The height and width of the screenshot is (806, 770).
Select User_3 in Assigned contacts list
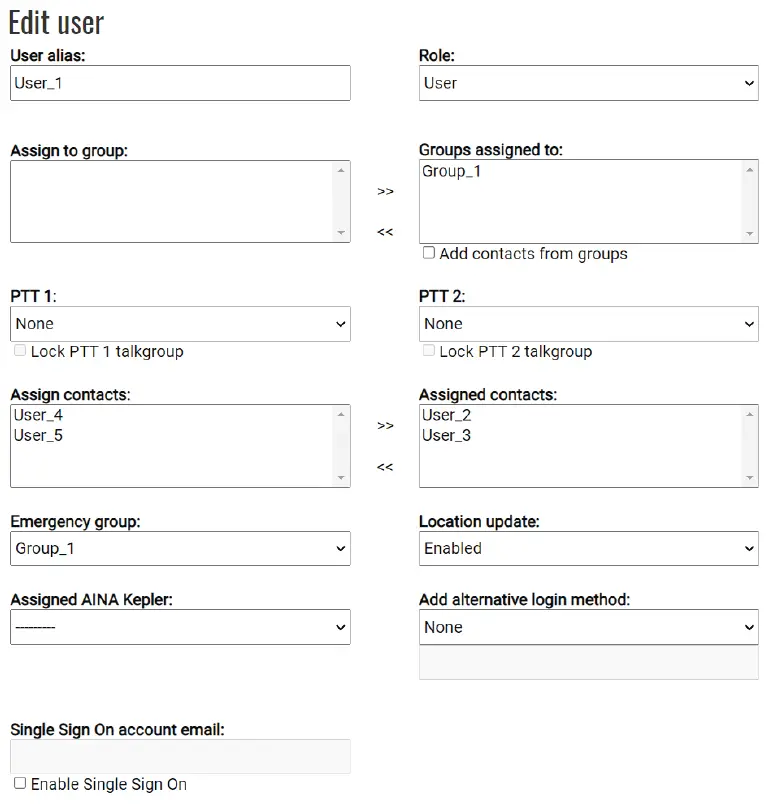click(x=446, y=436)
